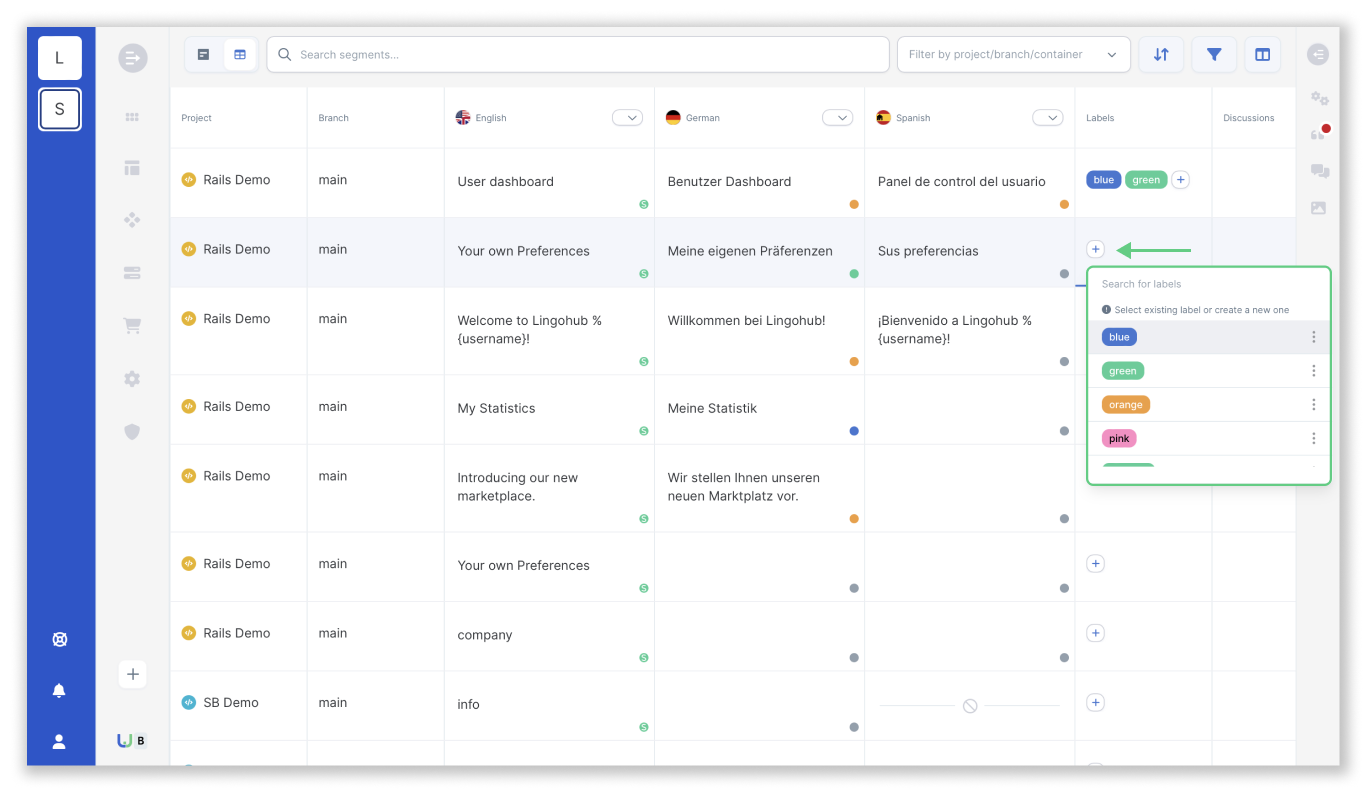Image resolution: width=1367 pixels, height=792 pixels.
Task: Click 'Willkommen bei Lingohub!' cell
Action: coord(759,331)
